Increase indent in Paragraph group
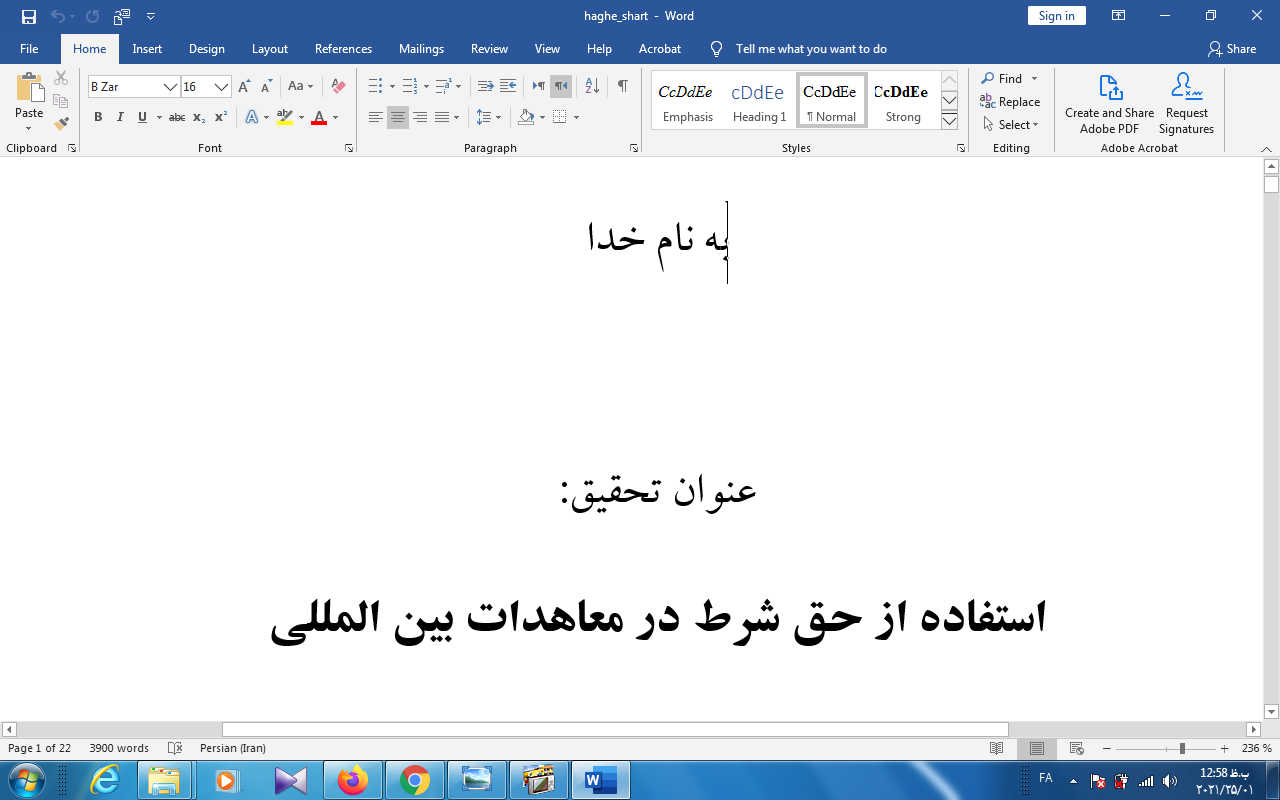 [x=508, y=87]
